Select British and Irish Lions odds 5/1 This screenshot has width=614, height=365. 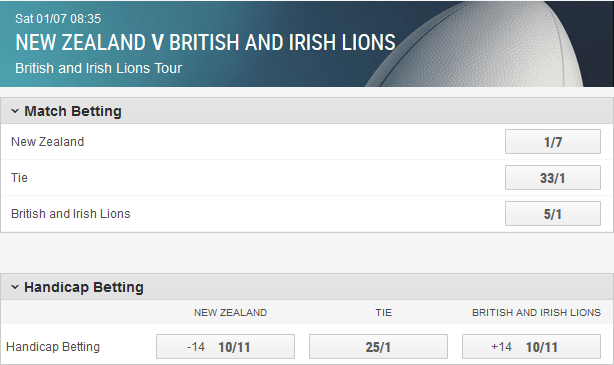[x=553, y=214]
